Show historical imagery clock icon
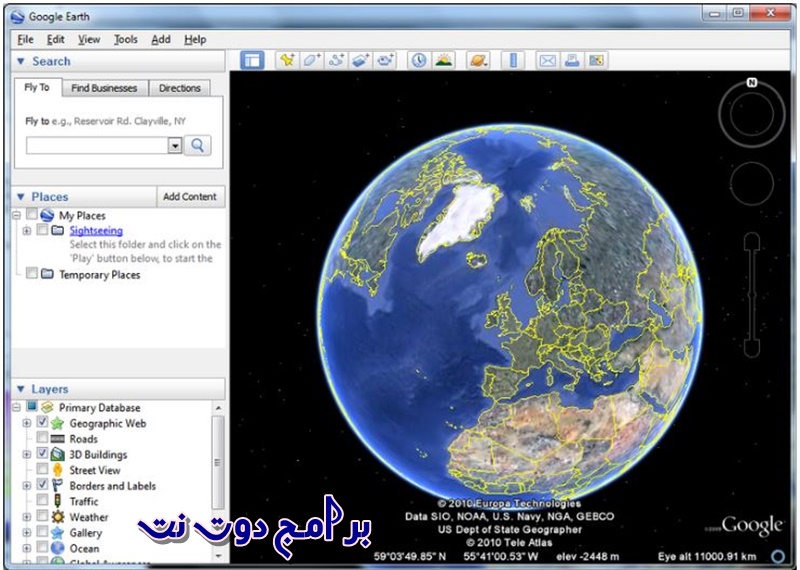 (419, 60)
